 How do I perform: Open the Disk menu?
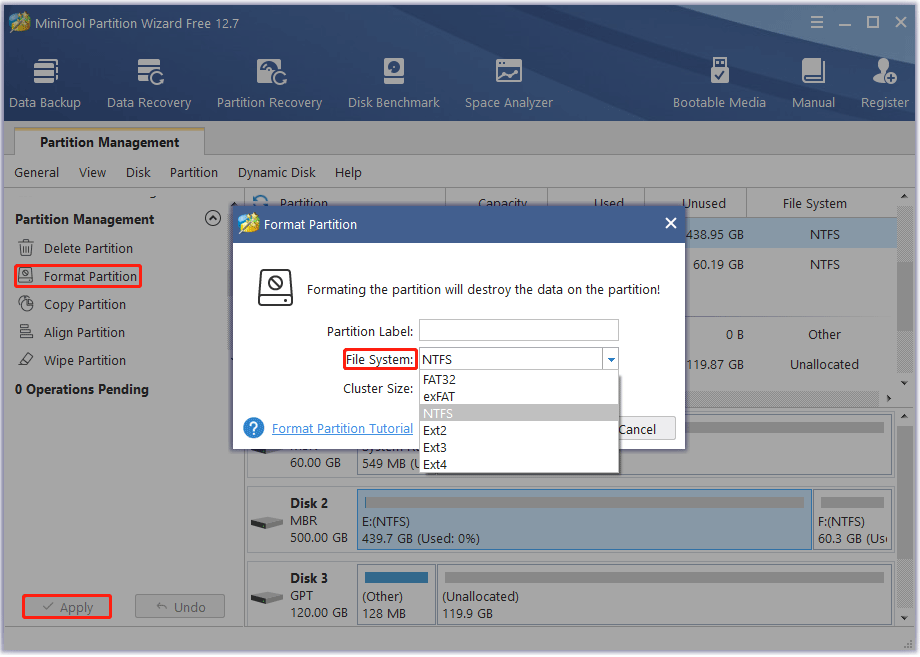138,172
